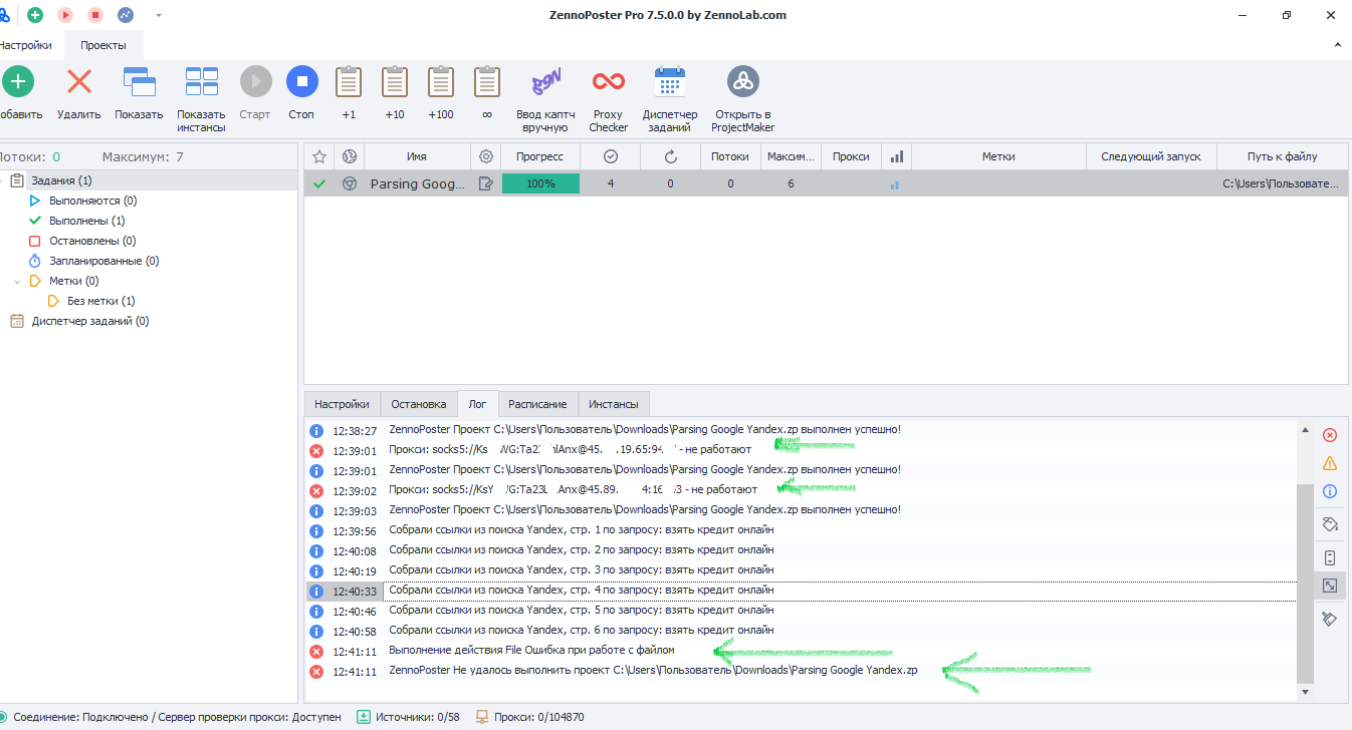
Task: Open the Расписание tab
Action: click(x=537, y=404)
